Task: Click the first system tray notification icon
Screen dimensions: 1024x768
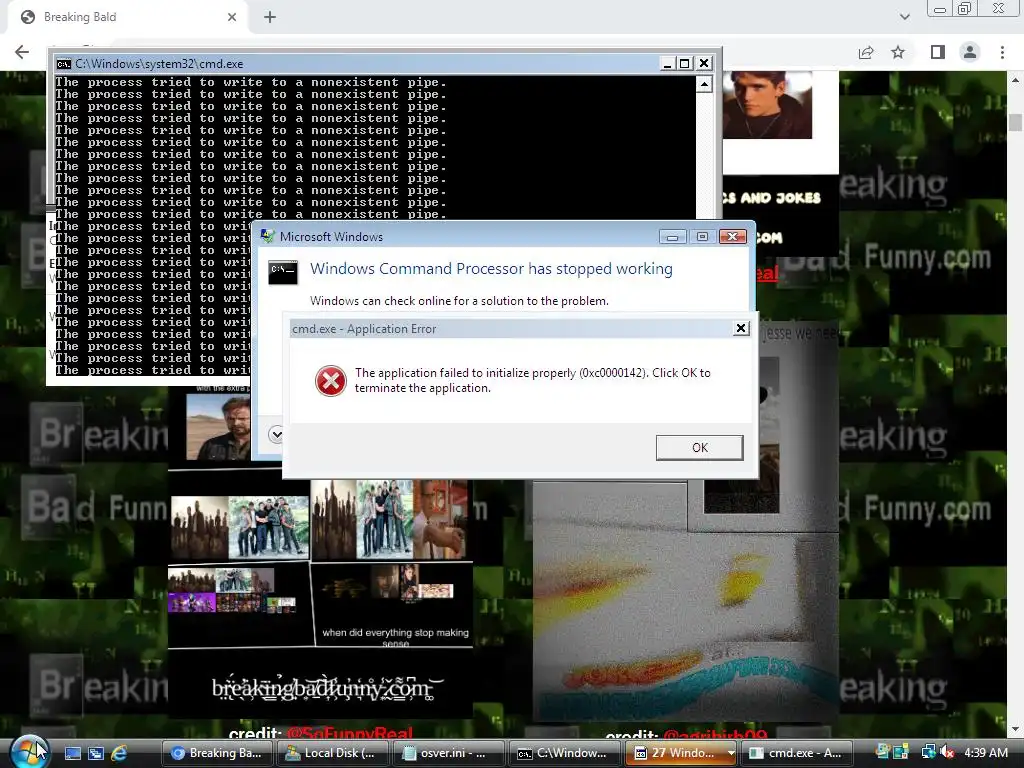Action: point(883,752)
